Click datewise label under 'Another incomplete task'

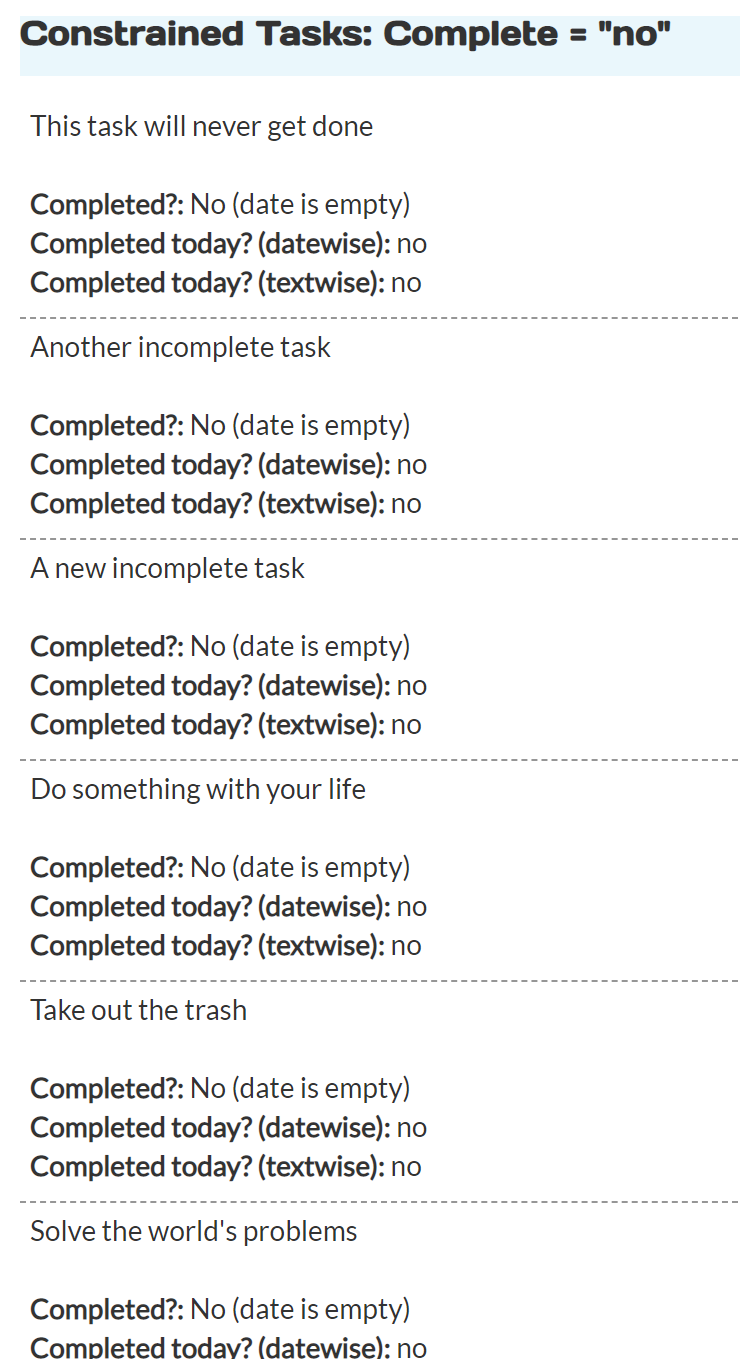tap(210, 465)
